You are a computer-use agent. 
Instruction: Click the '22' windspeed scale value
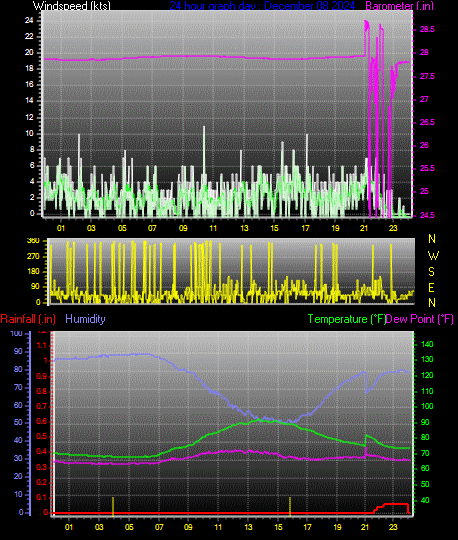click(x=29, y=37)
